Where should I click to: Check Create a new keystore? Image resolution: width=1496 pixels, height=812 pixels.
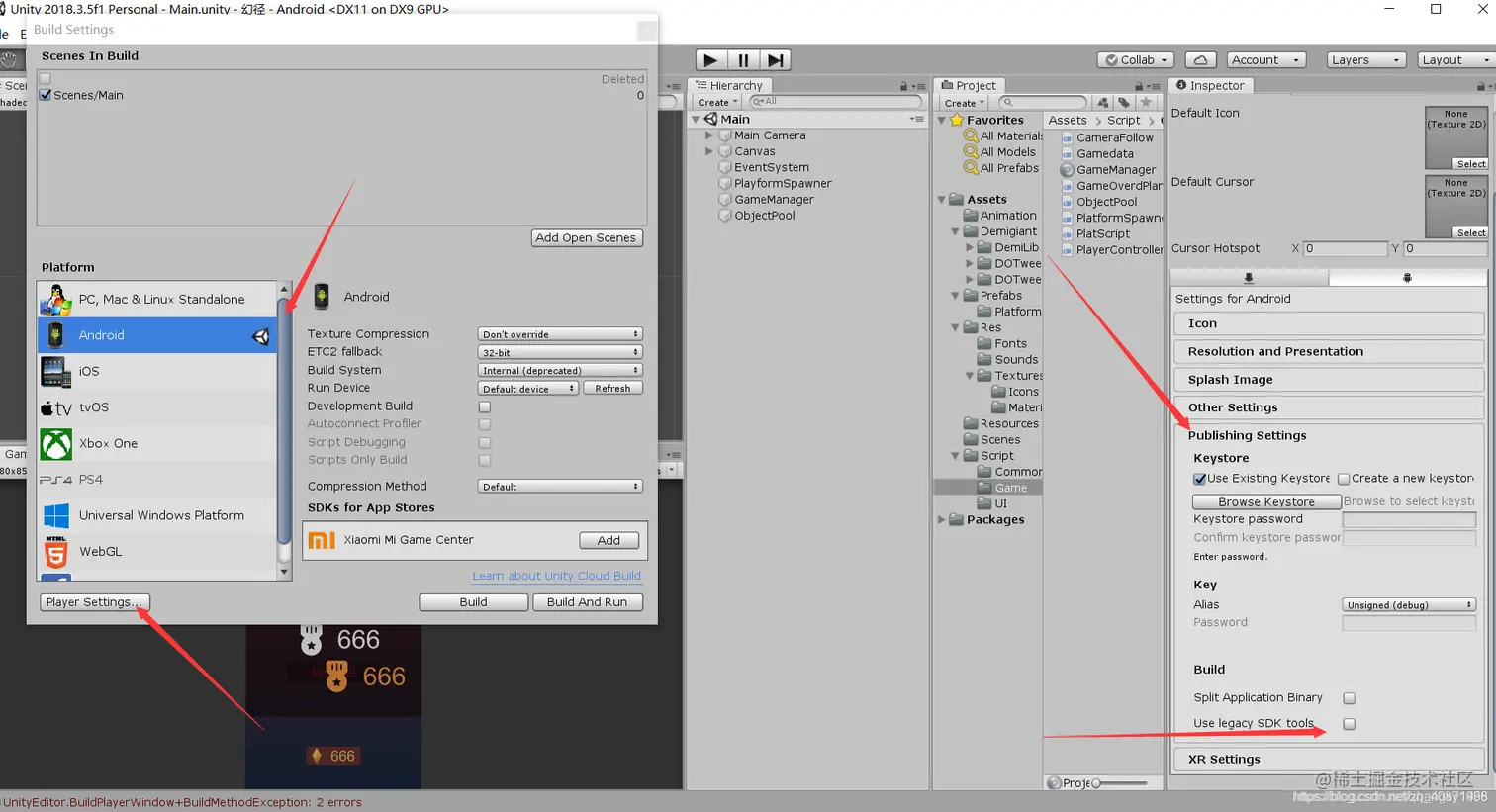tap(1344, 479)
